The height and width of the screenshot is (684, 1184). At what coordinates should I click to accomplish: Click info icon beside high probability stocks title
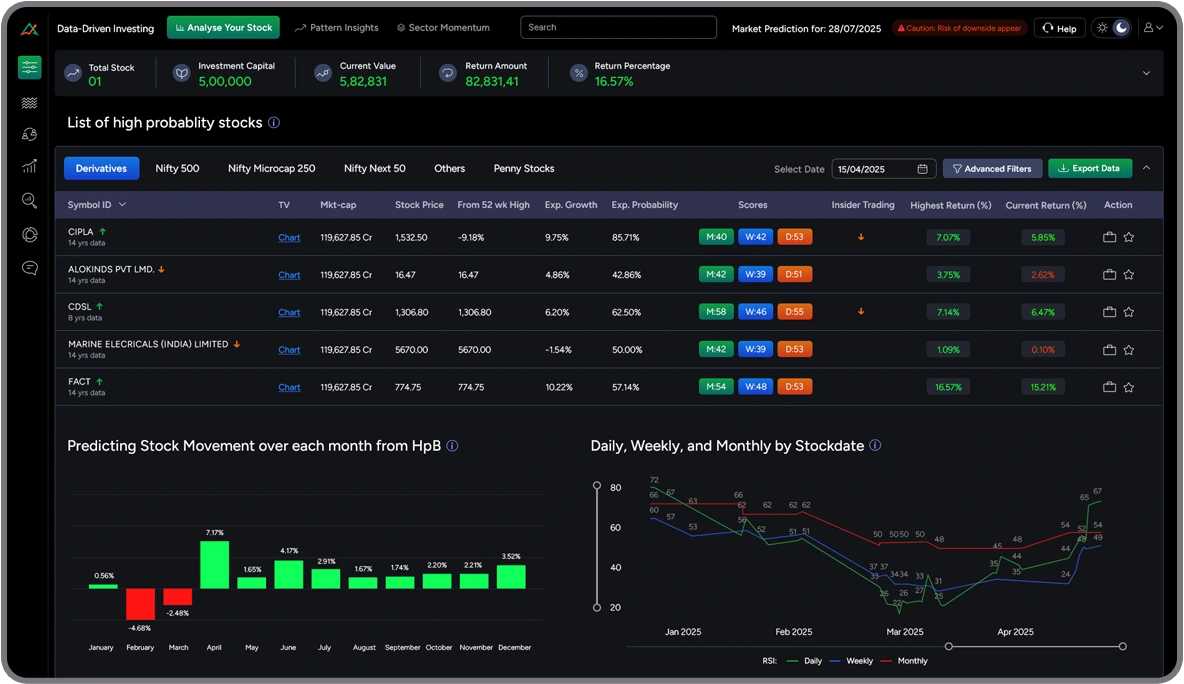(274, 123)
